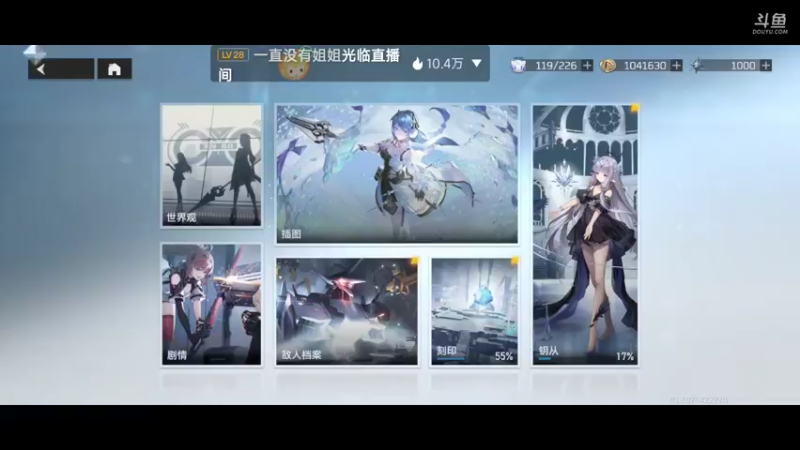This screenshot has width=800, height=450.
Task: Click the 17% progress text on 钥从
Action: click(625, 356)
